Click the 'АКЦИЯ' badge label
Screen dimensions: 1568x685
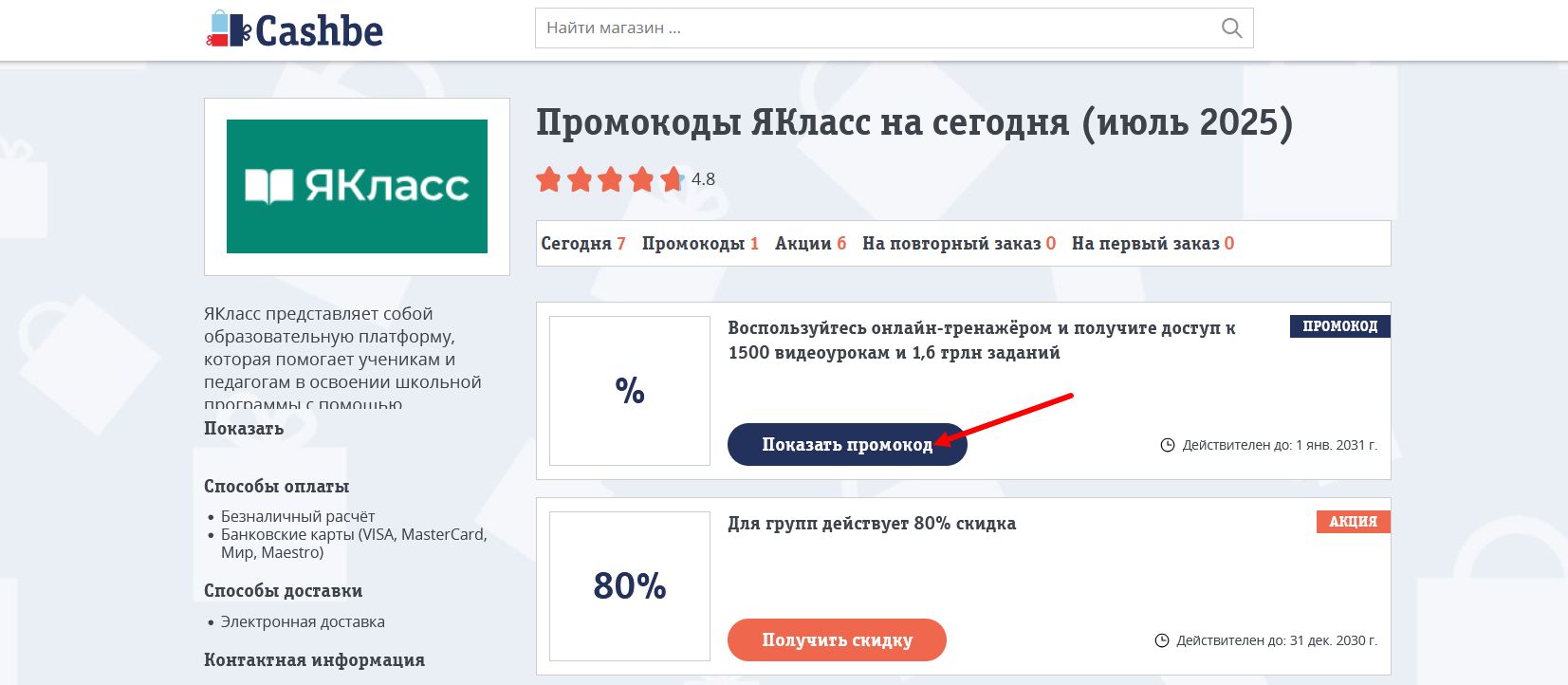tap(1353, 522)
